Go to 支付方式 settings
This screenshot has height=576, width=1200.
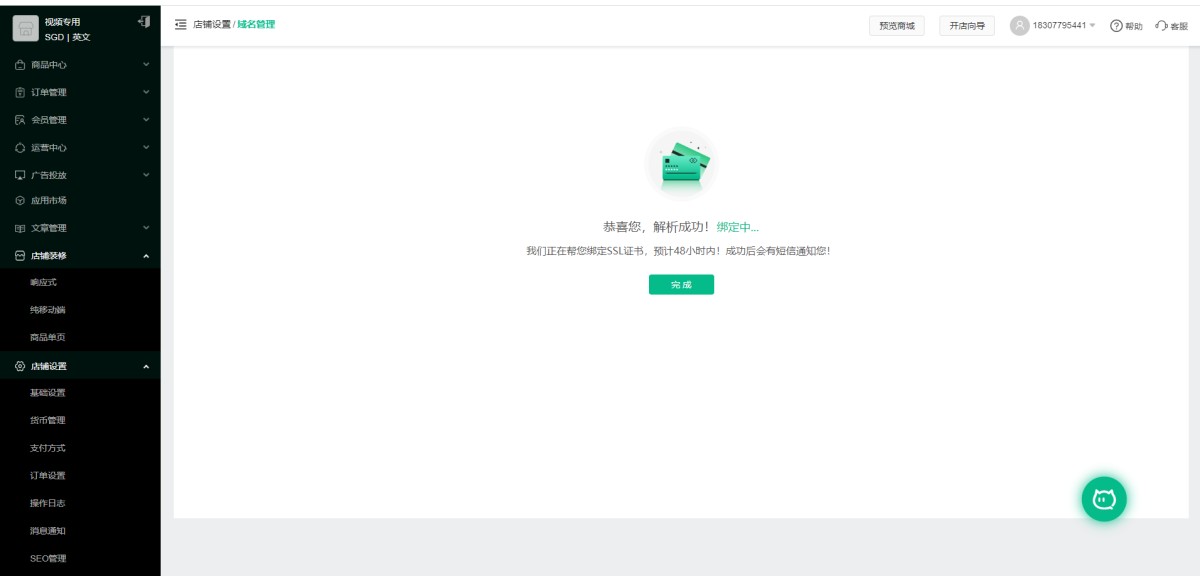pos(47,448)
